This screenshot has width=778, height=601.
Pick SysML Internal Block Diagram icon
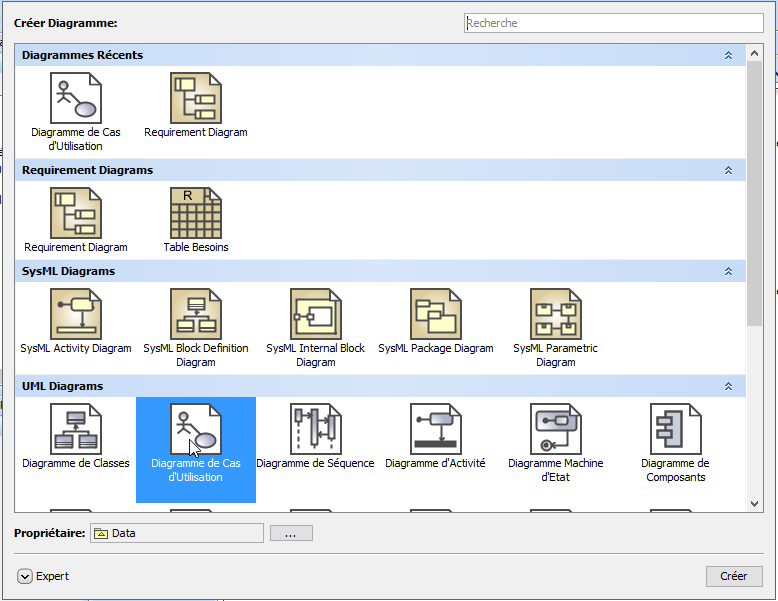click(316, 315)
